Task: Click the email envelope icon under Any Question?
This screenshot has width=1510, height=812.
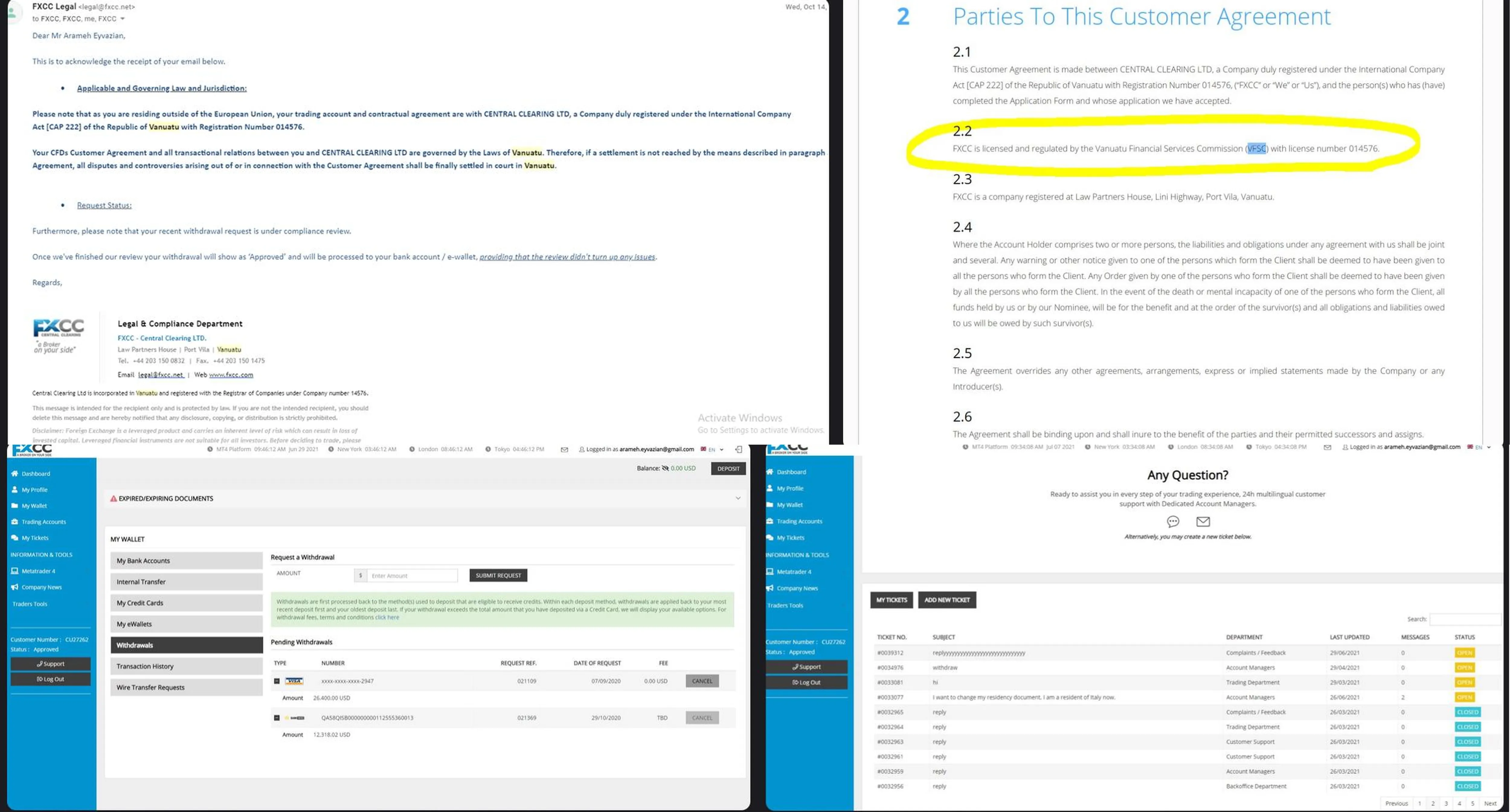Action: tap(1203, 521)
